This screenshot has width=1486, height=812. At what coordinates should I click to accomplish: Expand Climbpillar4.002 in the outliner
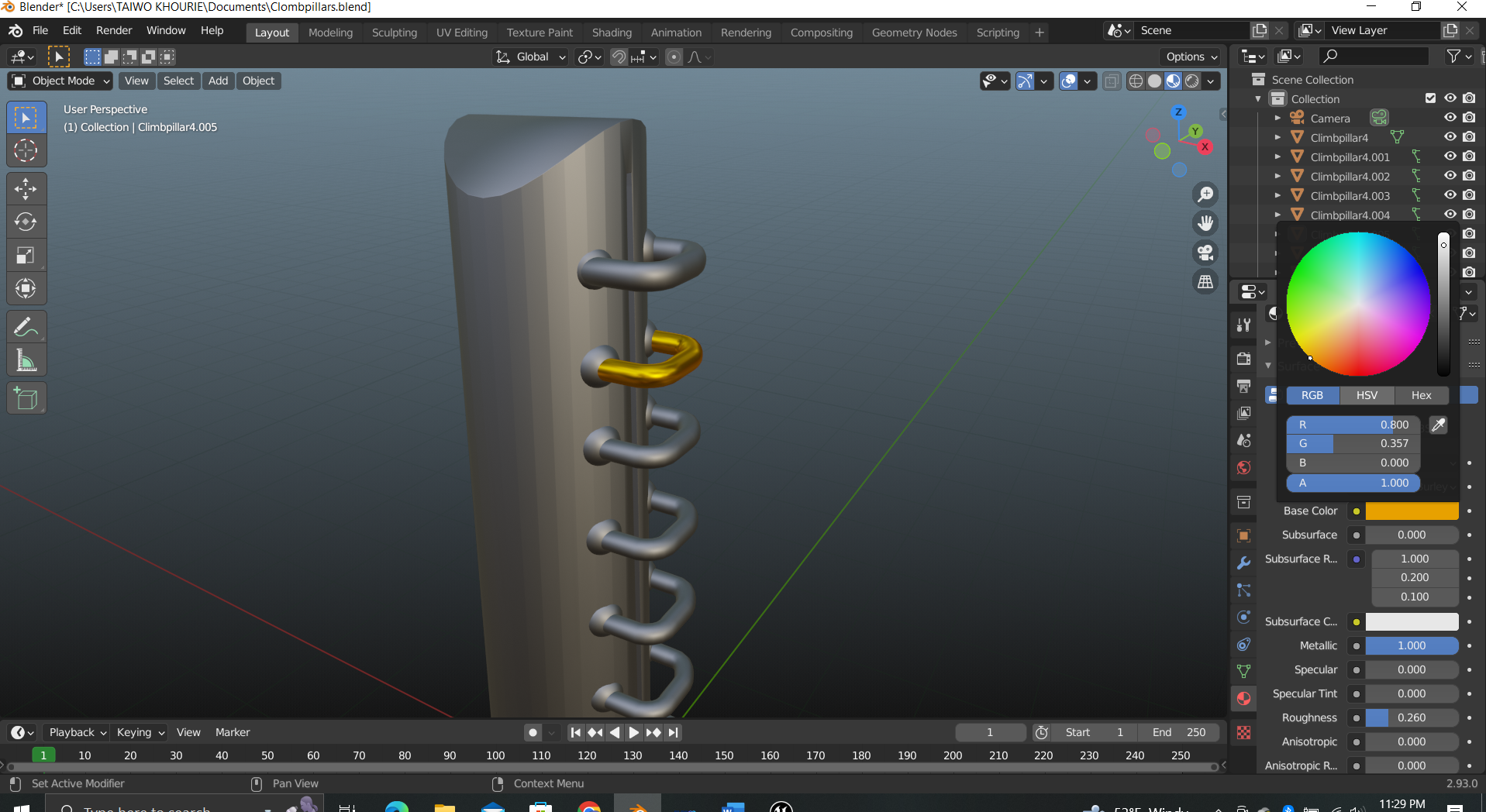1277,176
